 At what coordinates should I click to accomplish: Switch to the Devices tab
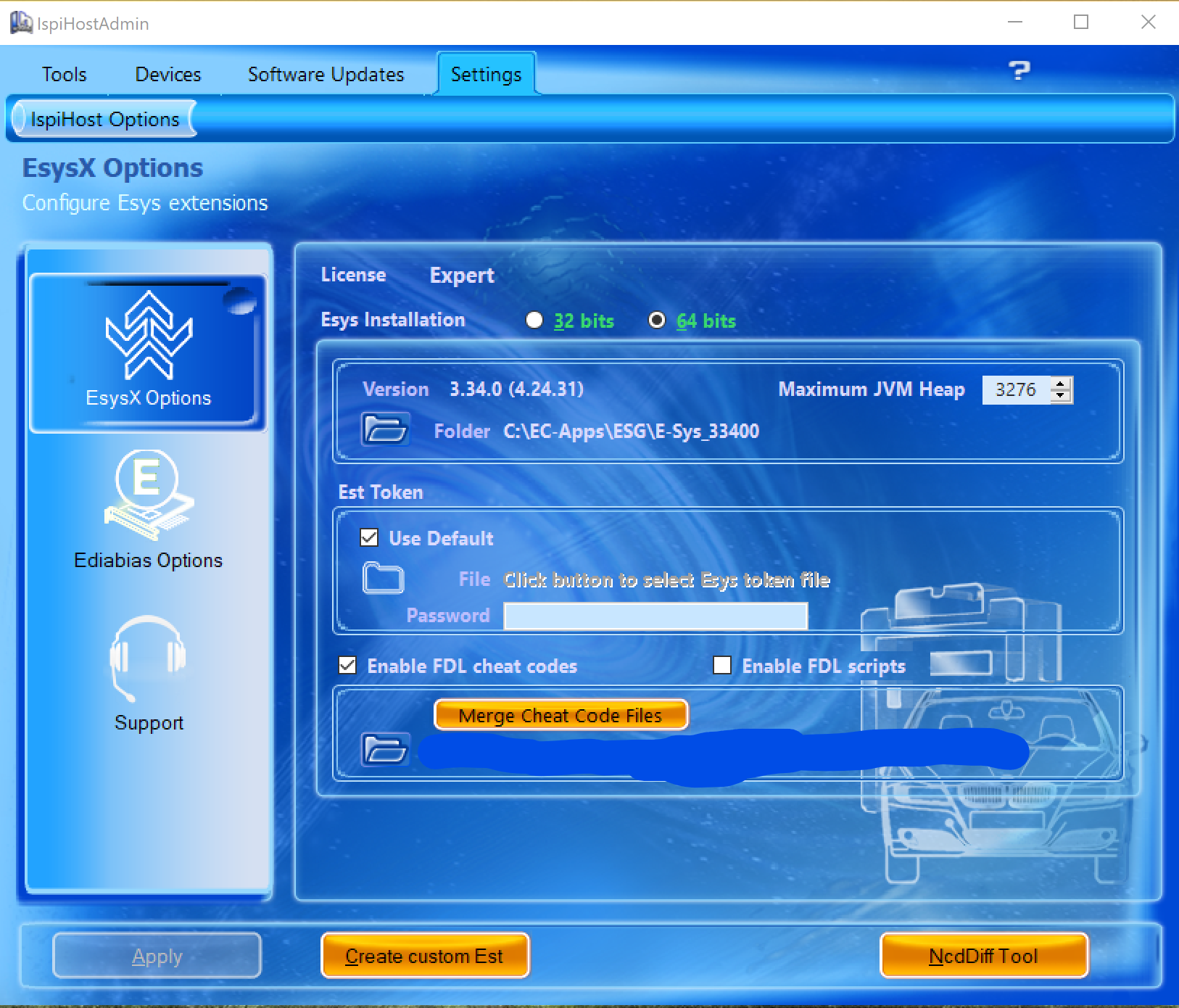(168, 75)
